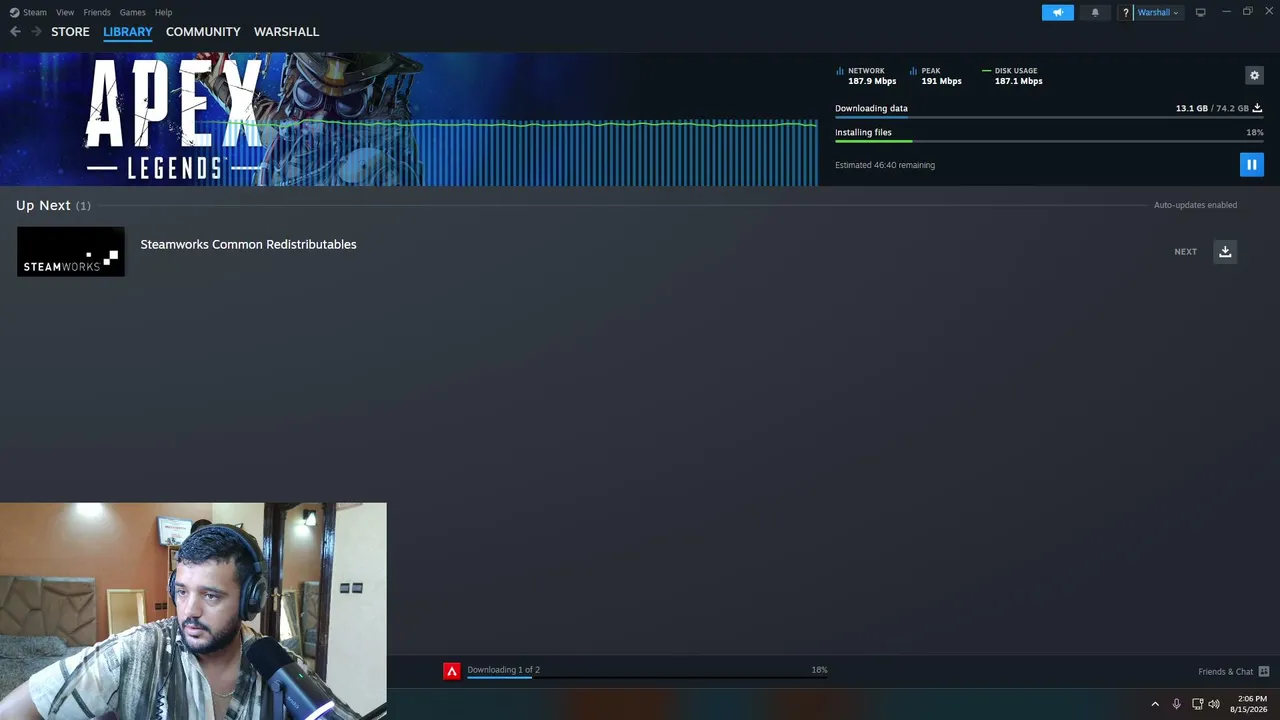Open the WARSHALL profile tab
Screen dimensions: 1280x720
287,32
